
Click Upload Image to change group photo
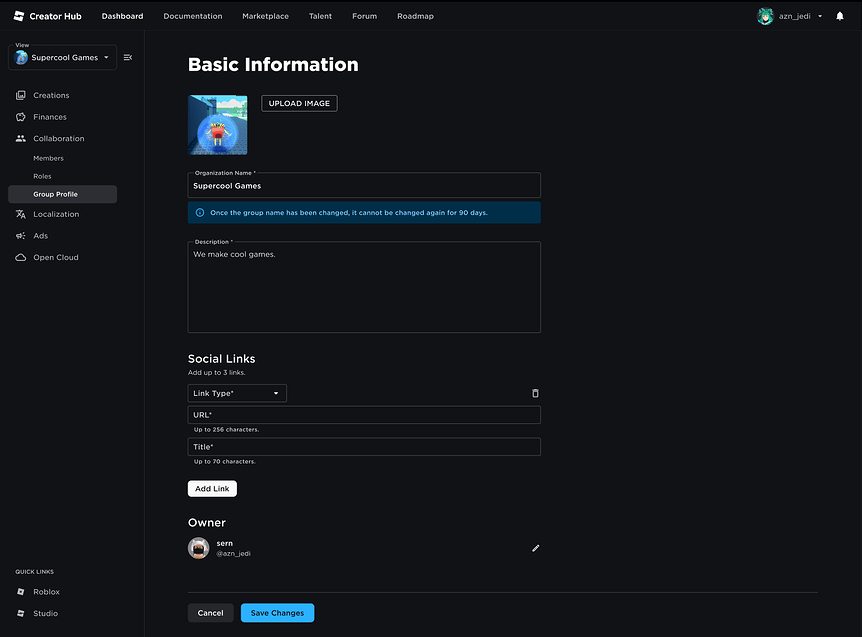coord(298,102)
